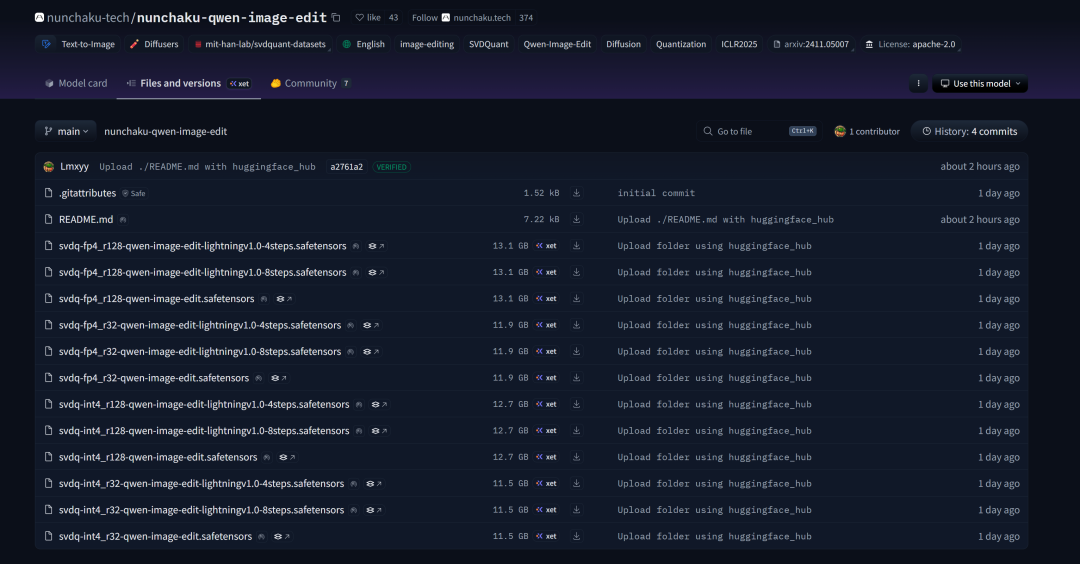This screenshot has width=1080, height=564.
Task: Open the main branch dropdown
Action: tap(65, 131)
